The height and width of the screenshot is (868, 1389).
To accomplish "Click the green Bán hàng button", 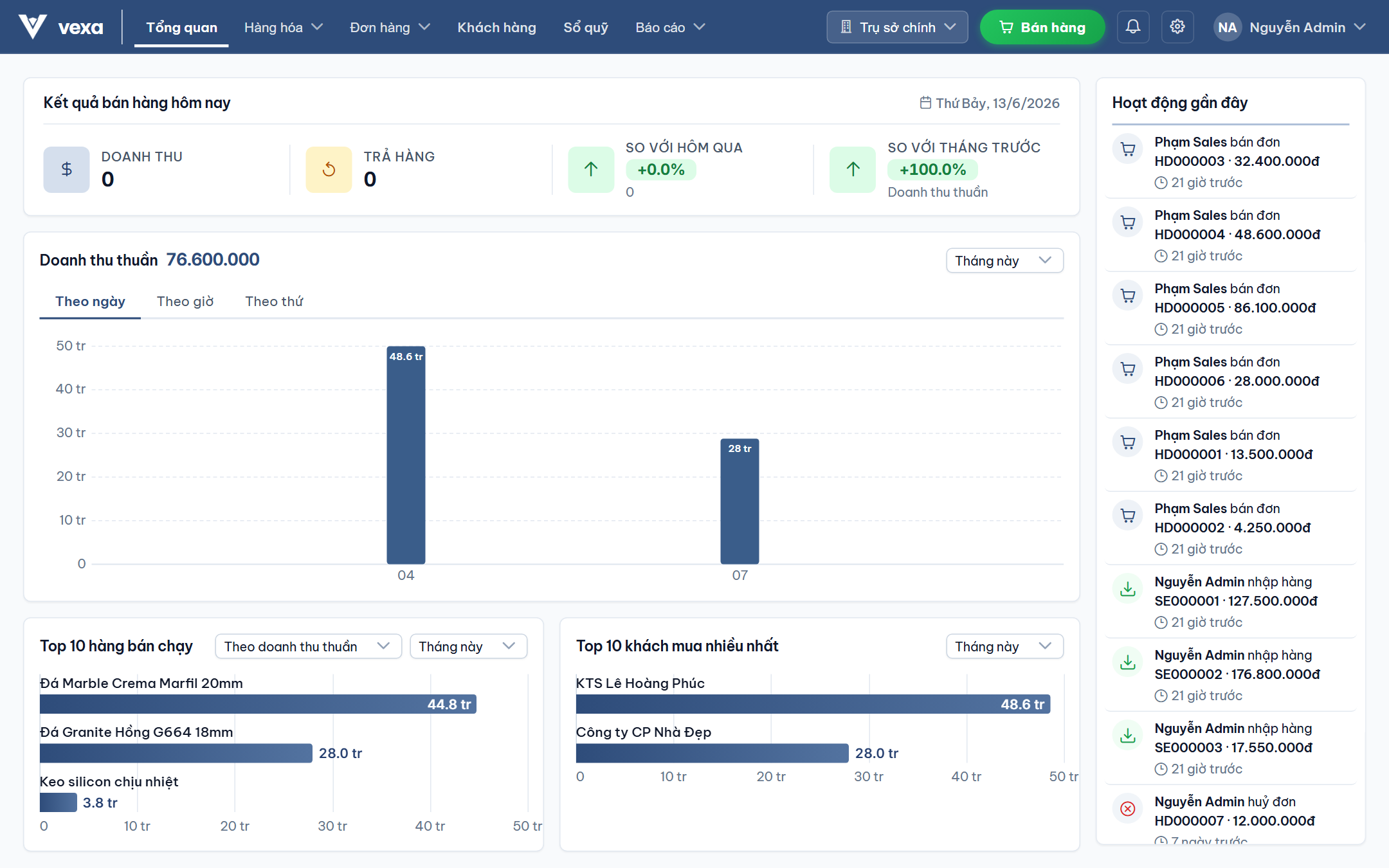I will tap(1042, 27).
